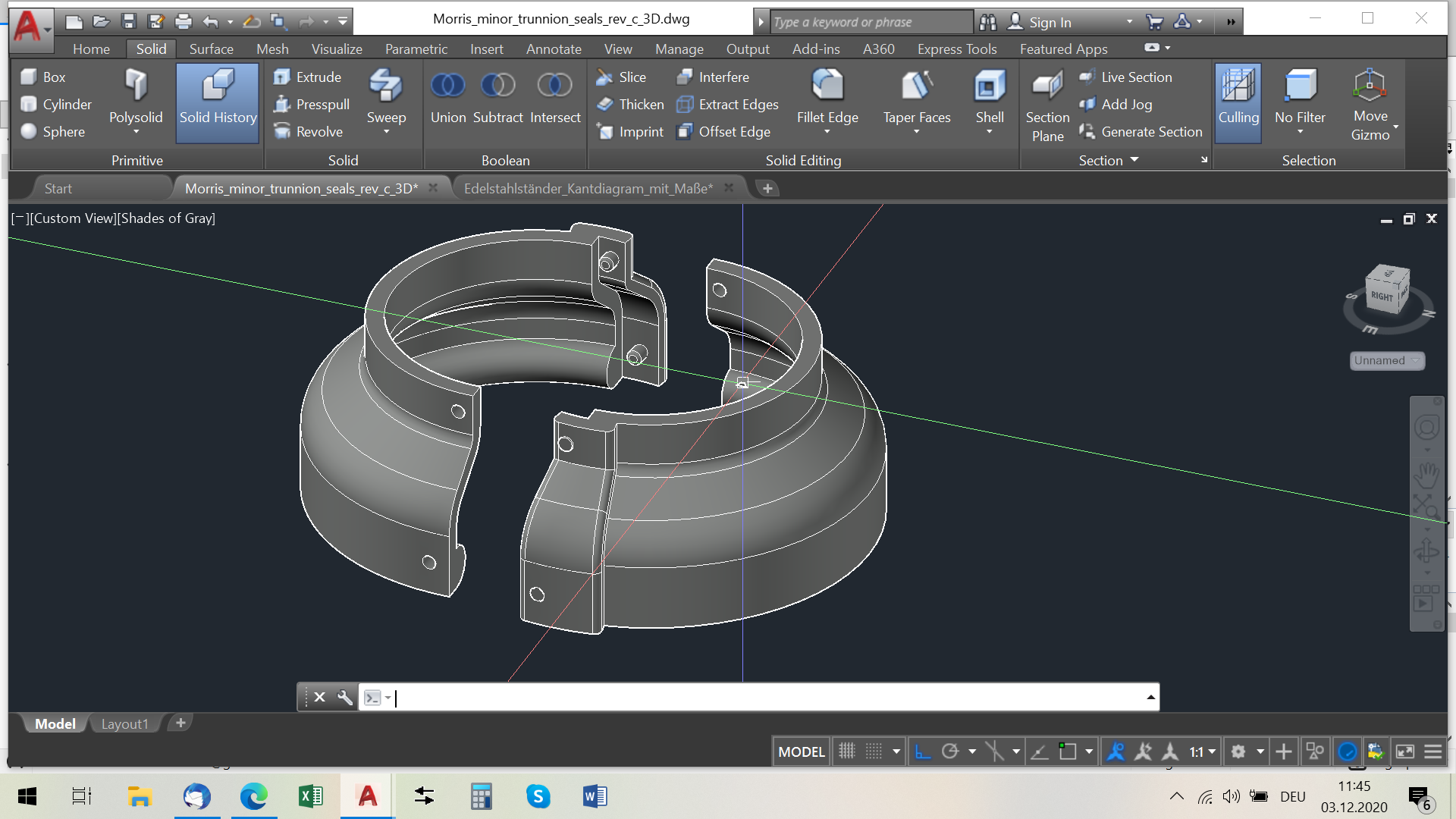Toggle snap mode in status bar
This screenshot has height=819, width=1456.
[x=874, y=752]
